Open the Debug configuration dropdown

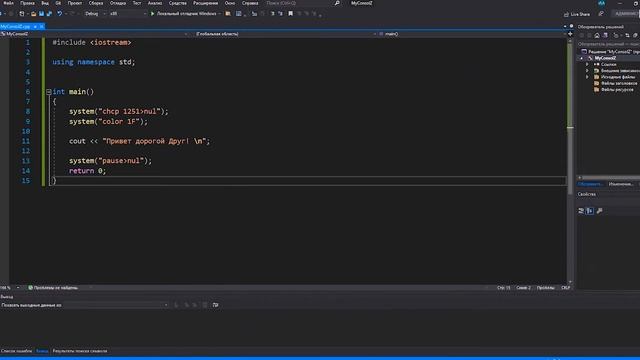pyautogui.click(x=95, y=13)
